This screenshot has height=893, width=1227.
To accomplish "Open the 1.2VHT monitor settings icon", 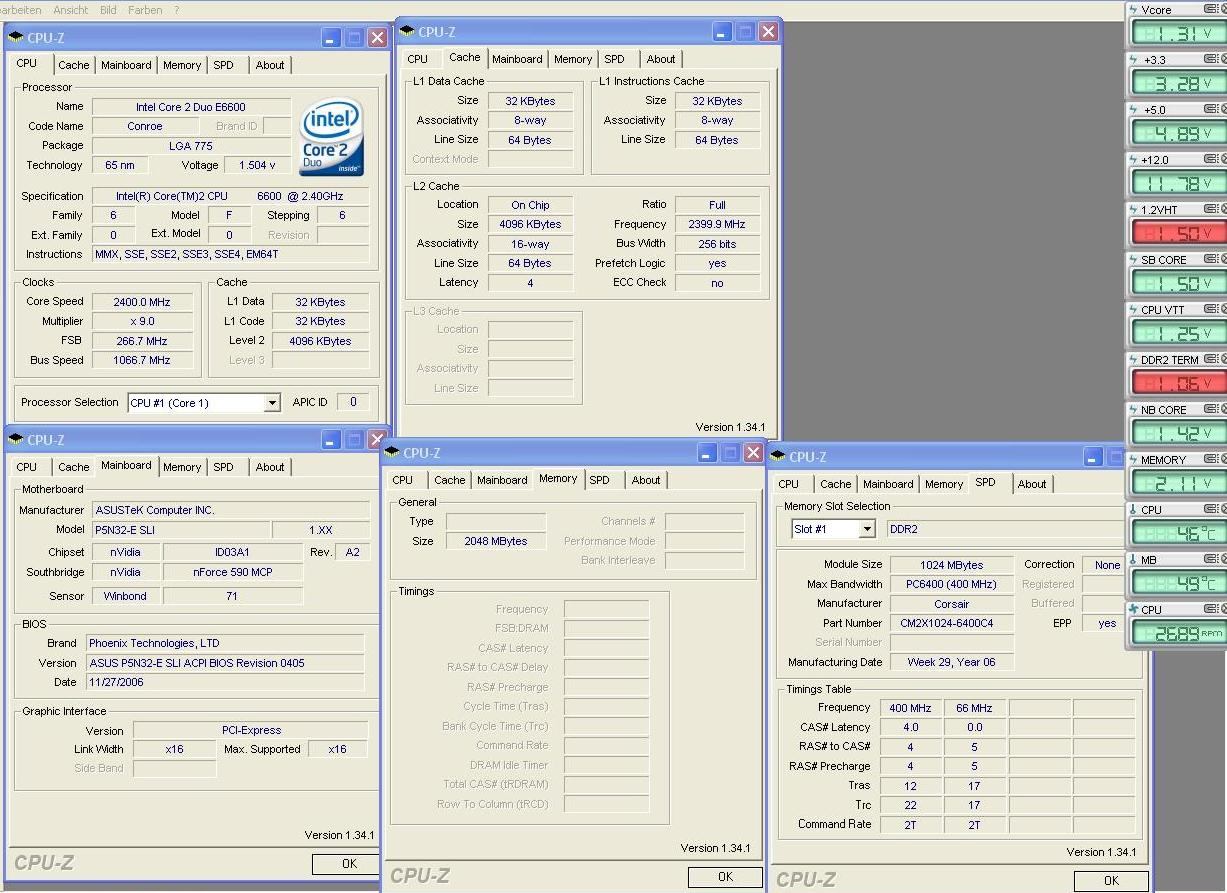I will 1210,209.
